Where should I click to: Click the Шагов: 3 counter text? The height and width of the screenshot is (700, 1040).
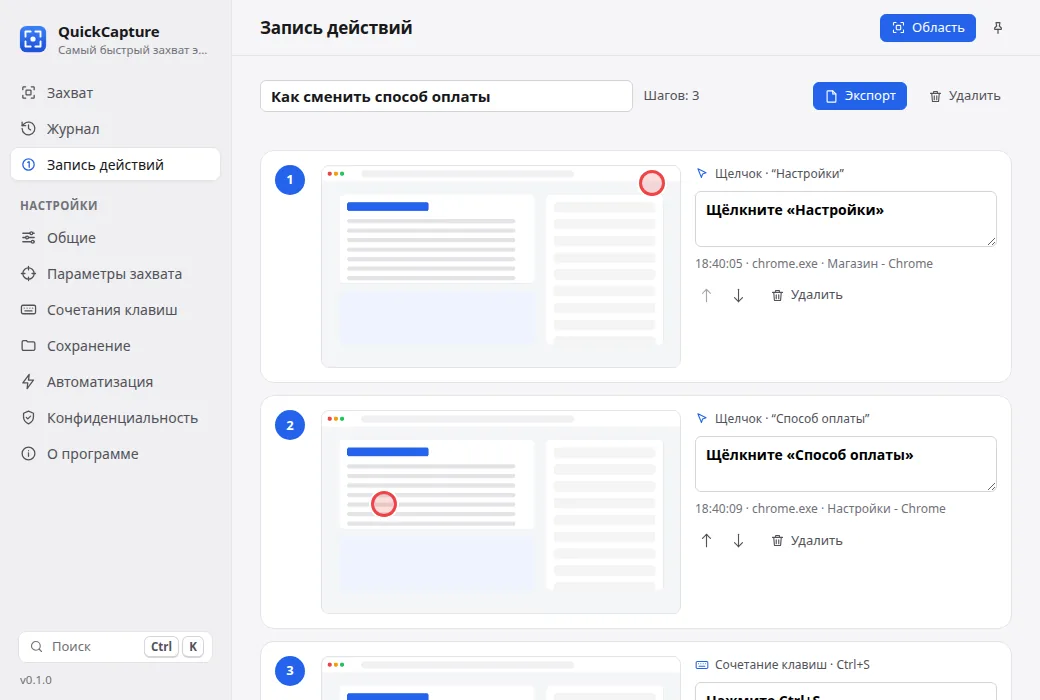tap(671, 96)
